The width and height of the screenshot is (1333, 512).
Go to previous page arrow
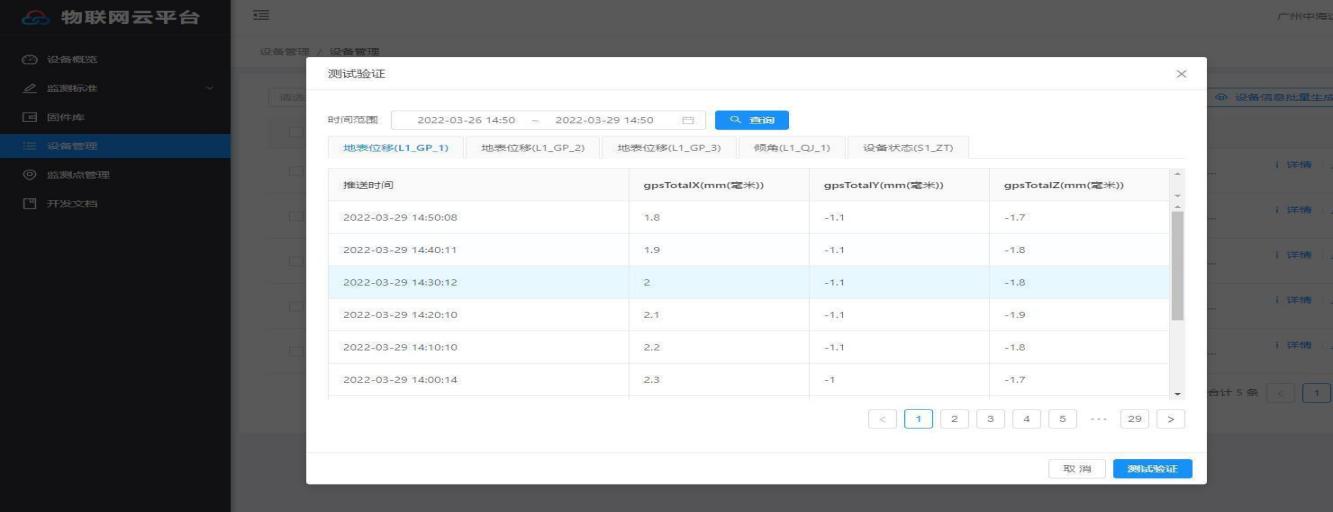[x=882, y=419]
